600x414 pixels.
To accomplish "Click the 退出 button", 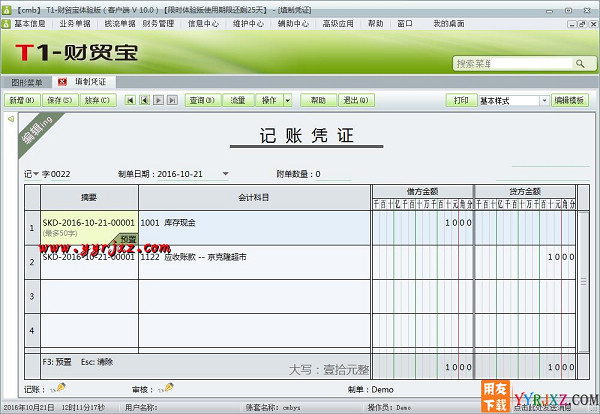I will pos(356,101).
